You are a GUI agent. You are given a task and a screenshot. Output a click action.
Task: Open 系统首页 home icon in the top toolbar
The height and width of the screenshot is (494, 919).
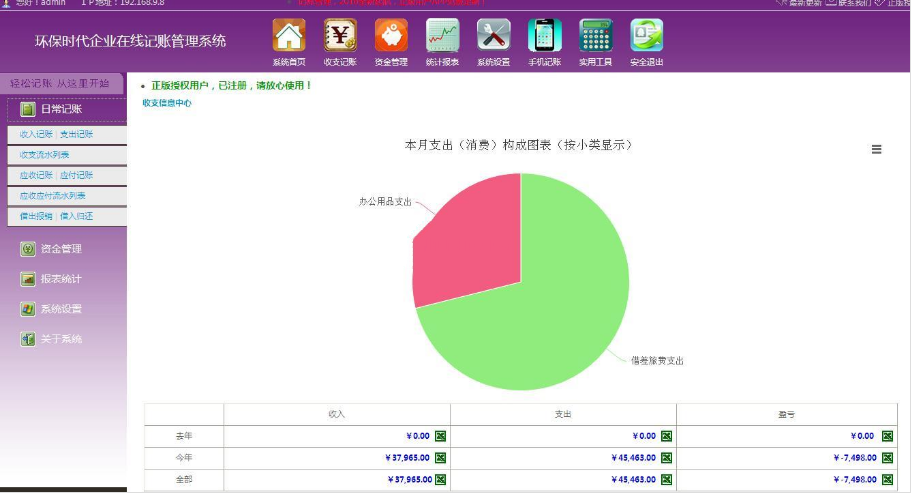tap(289, 36)
